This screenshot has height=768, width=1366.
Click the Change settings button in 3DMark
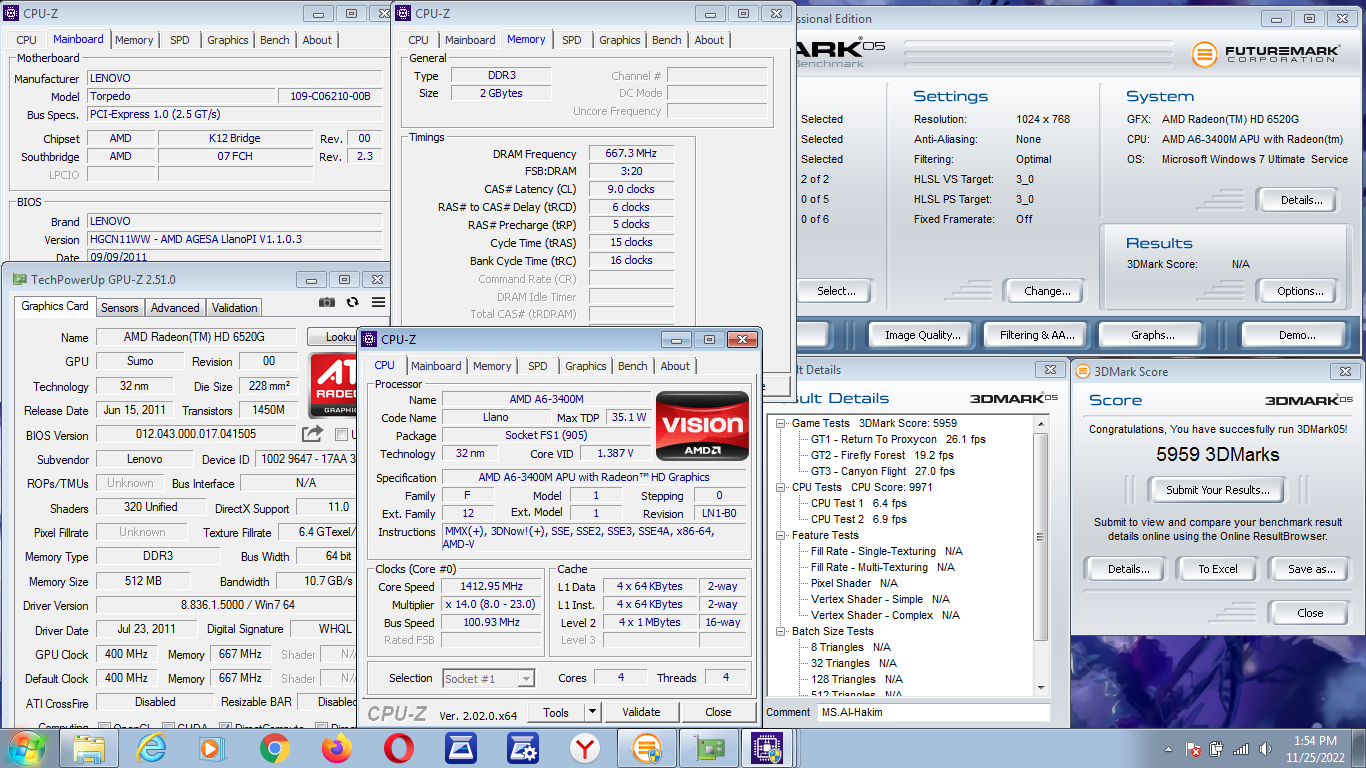tap(1047, 291)
